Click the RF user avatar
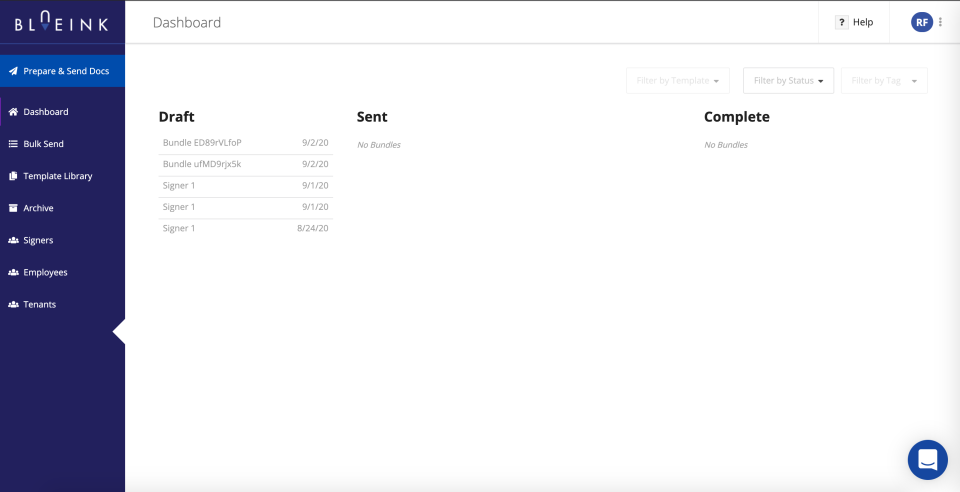The width and height of the screenshot is (960, 492). [921, 22]
